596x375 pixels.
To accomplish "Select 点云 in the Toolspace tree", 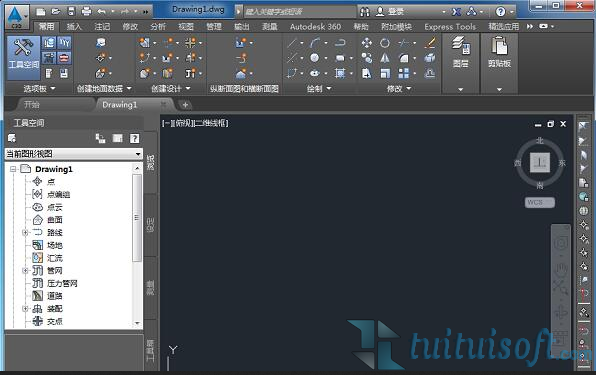I will coord(55,207).
